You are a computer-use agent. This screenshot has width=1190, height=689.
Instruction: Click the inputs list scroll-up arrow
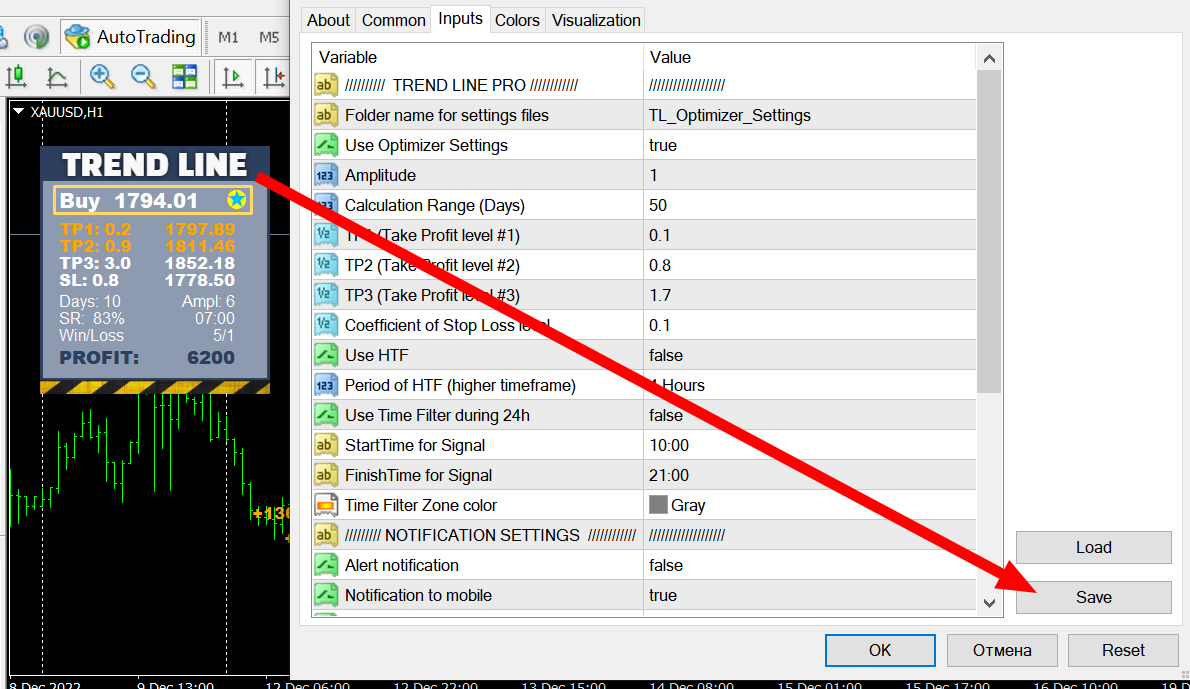click(x=989, y=58)
